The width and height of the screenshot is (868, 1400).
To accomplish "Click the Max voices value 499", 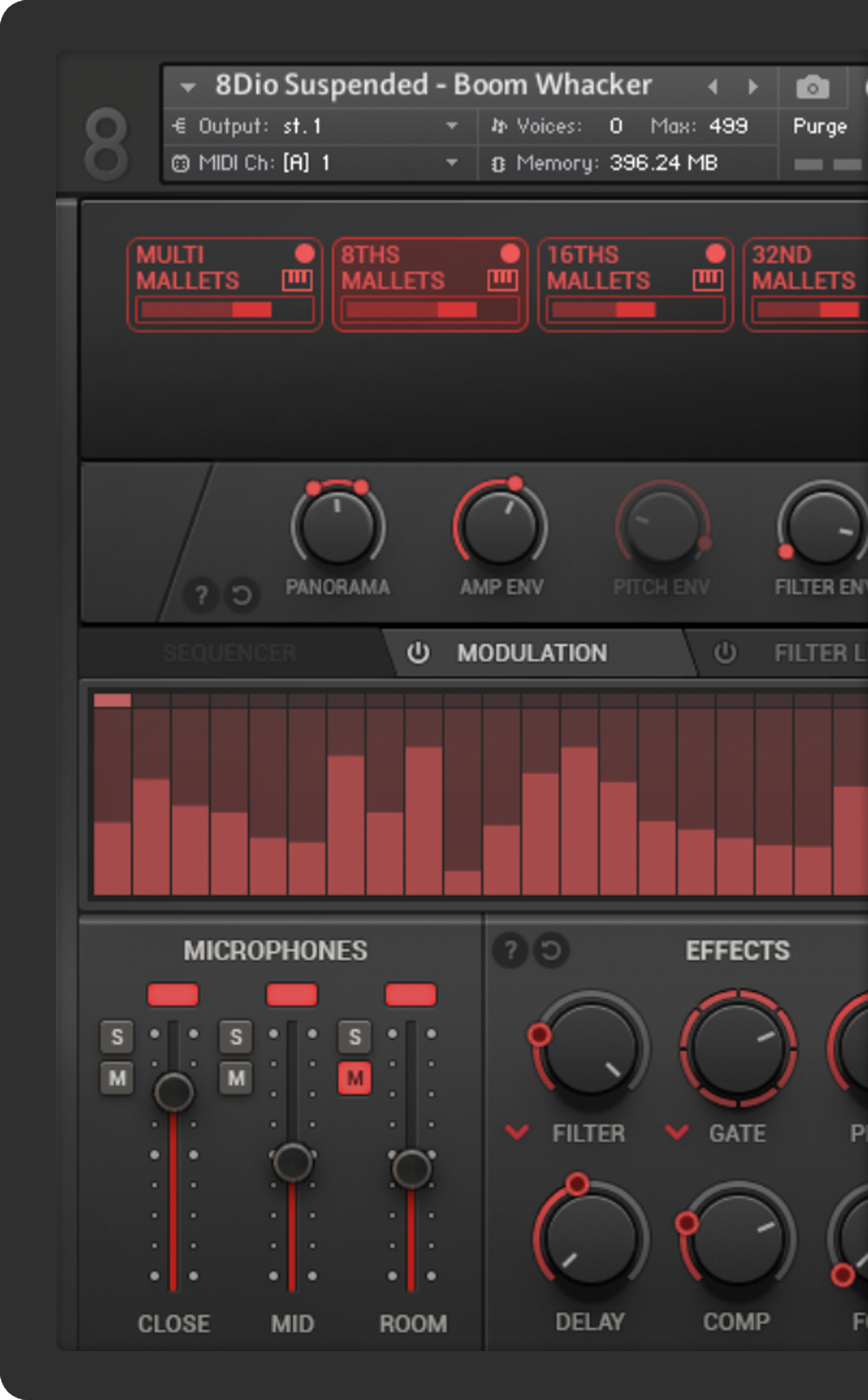I will tap(728, 126).
